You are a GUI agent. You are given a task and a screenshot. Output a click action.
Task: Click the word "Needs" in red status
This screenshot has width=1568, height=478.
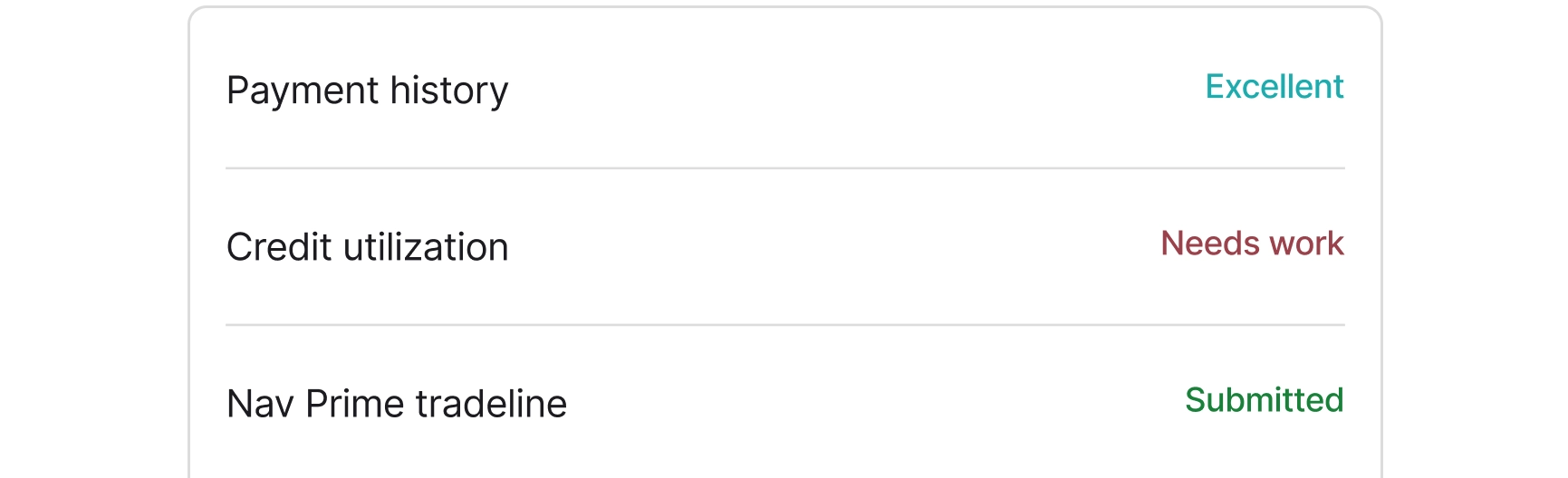(x=1209, y=244)
